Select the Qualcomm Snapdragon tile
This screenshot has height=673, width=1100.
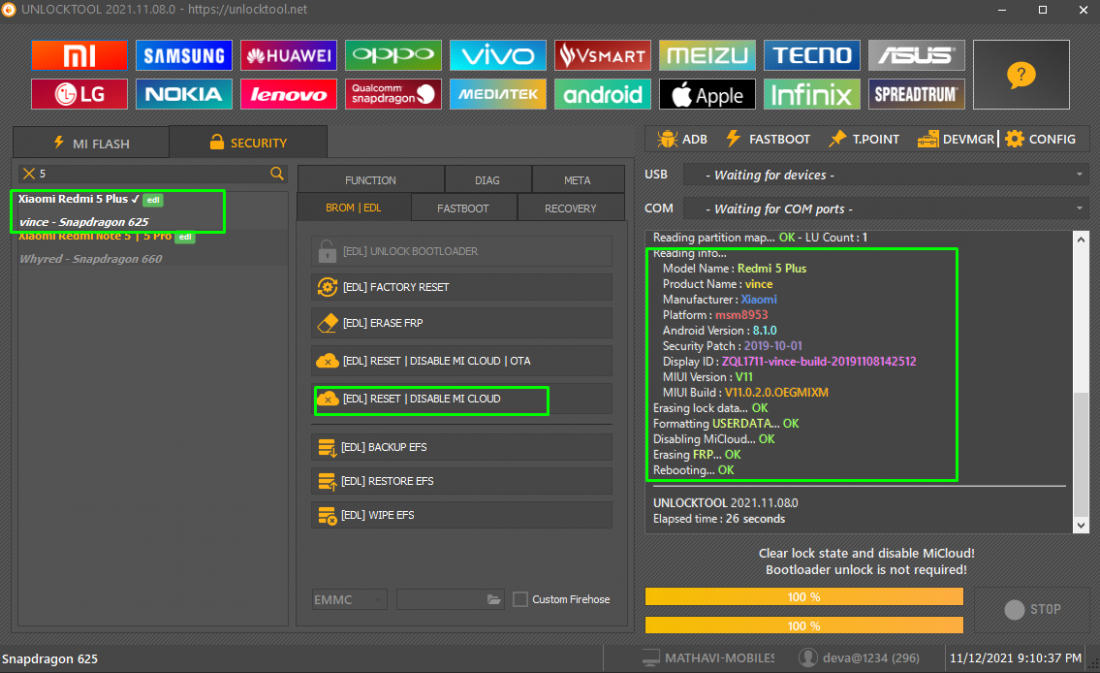pos(393,94)
